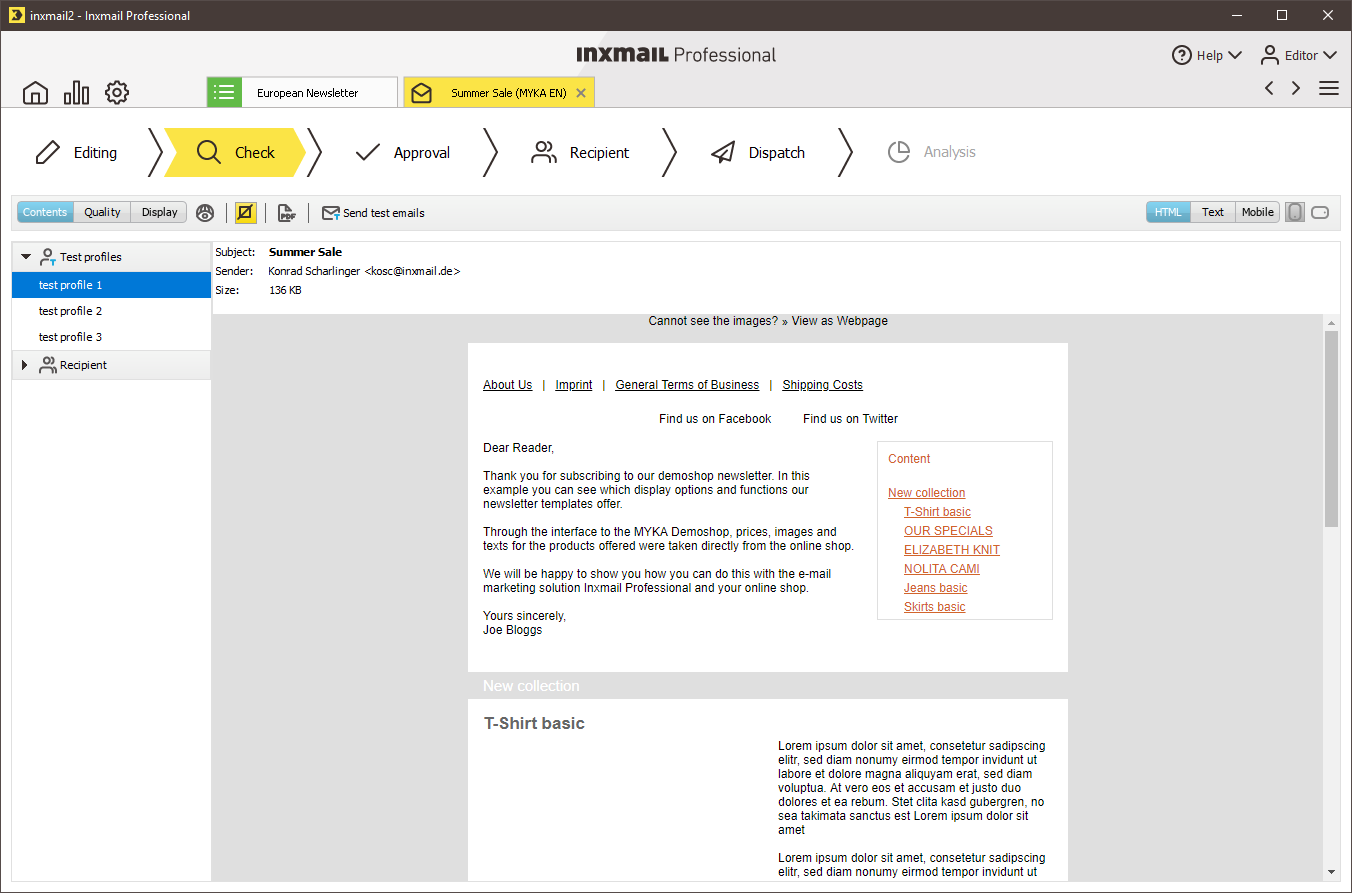Click the preview vertical scrollbar thumb

click(1331, 428)
